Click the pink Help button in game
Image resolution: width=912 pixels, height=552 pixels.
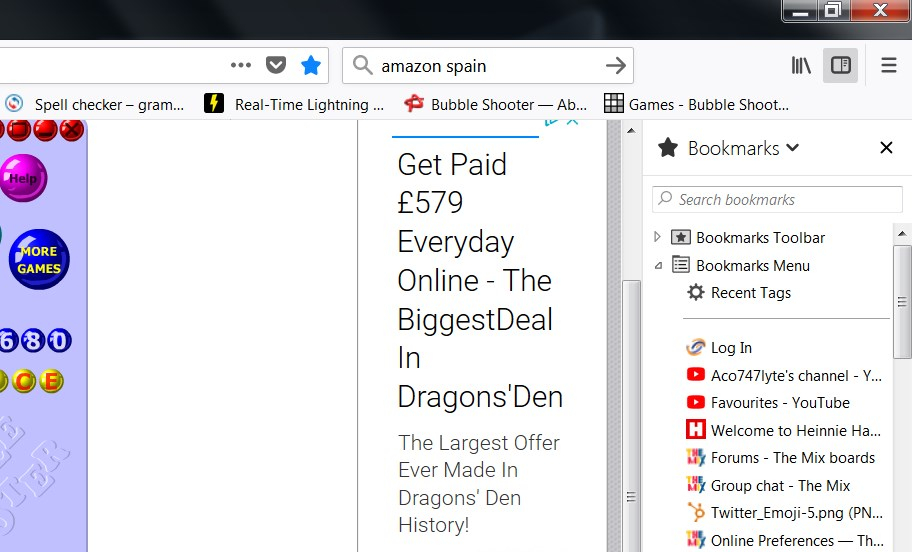[x=23, y=178]
